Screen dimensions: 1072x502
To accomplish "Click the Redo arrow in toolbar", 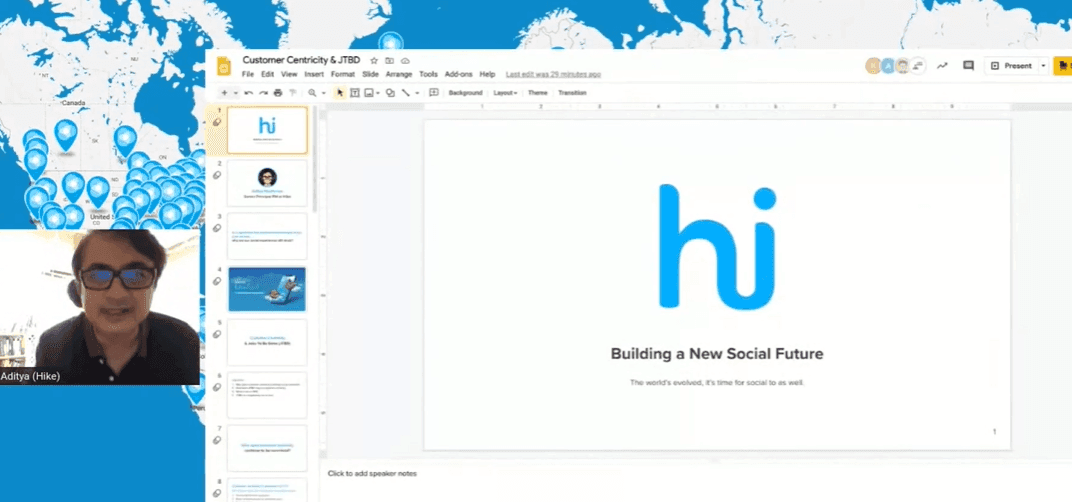I will 263,93.
